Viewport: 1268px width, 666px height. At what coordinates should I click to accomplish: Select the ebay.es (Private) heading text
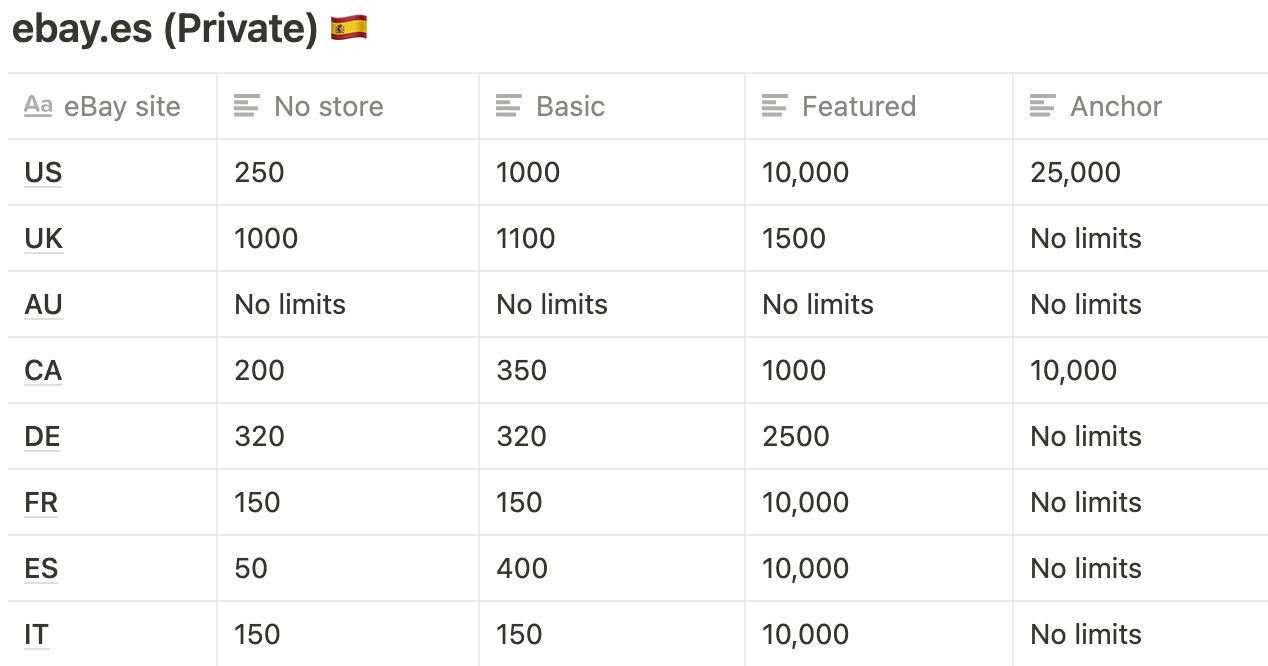[164, 29]
